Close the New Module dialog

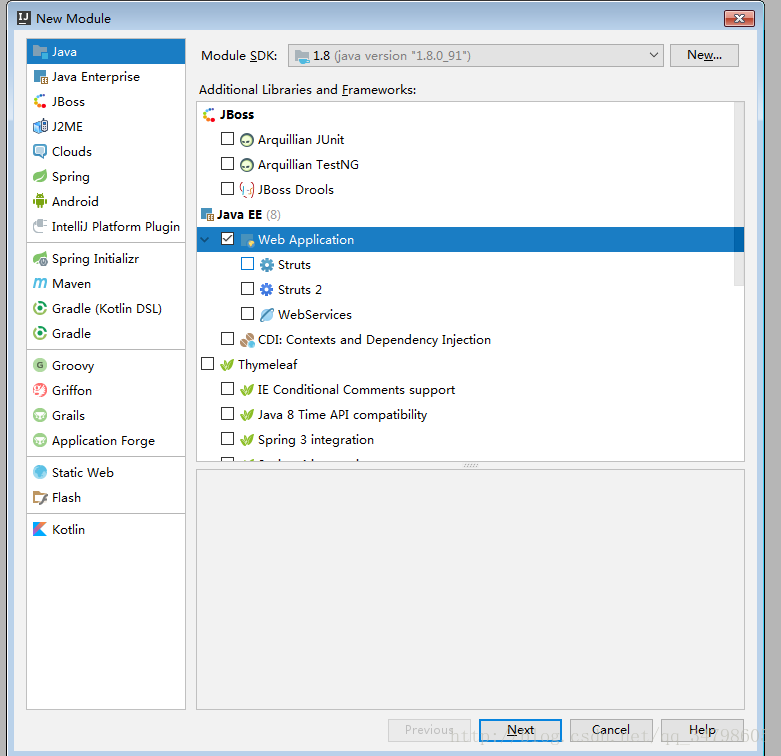(x=739, y=19)
